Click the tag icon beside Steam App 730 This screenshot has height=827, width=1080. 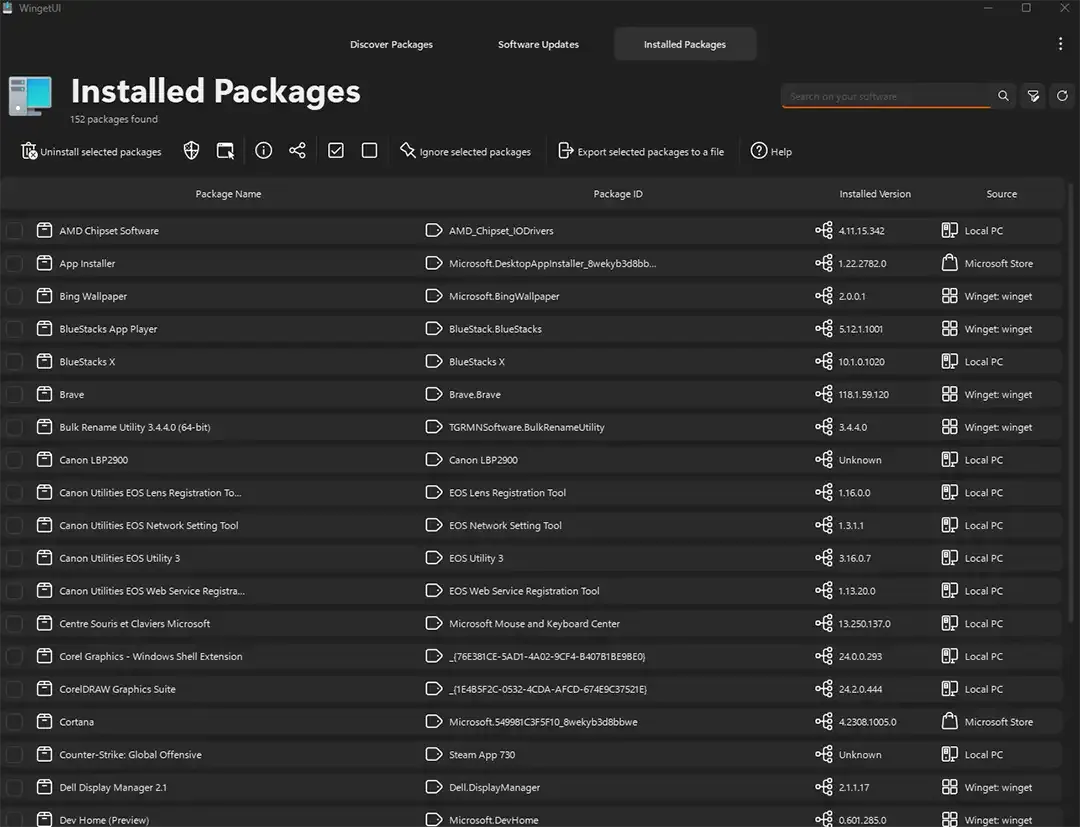(433, 754)
